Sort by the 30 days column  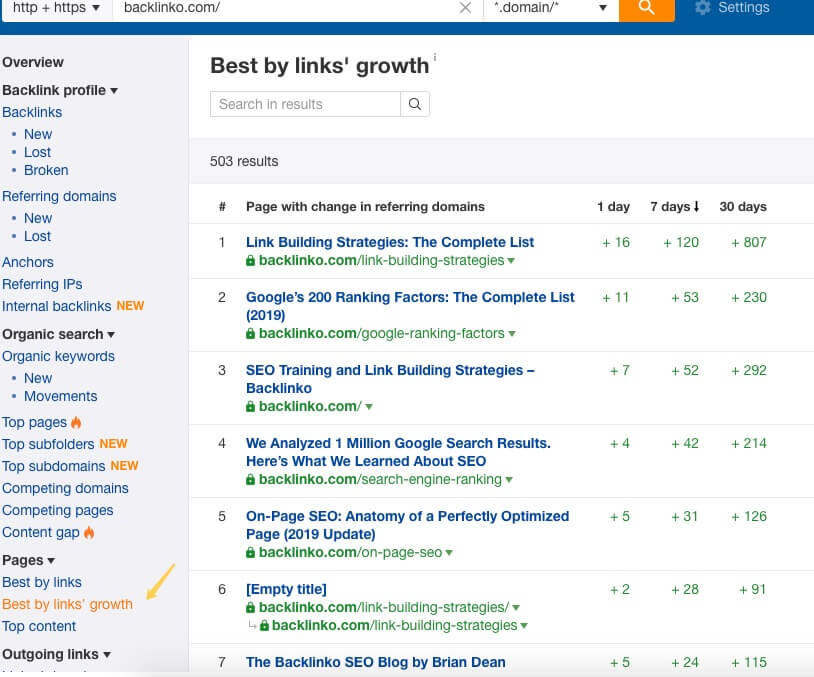[743, 207]
